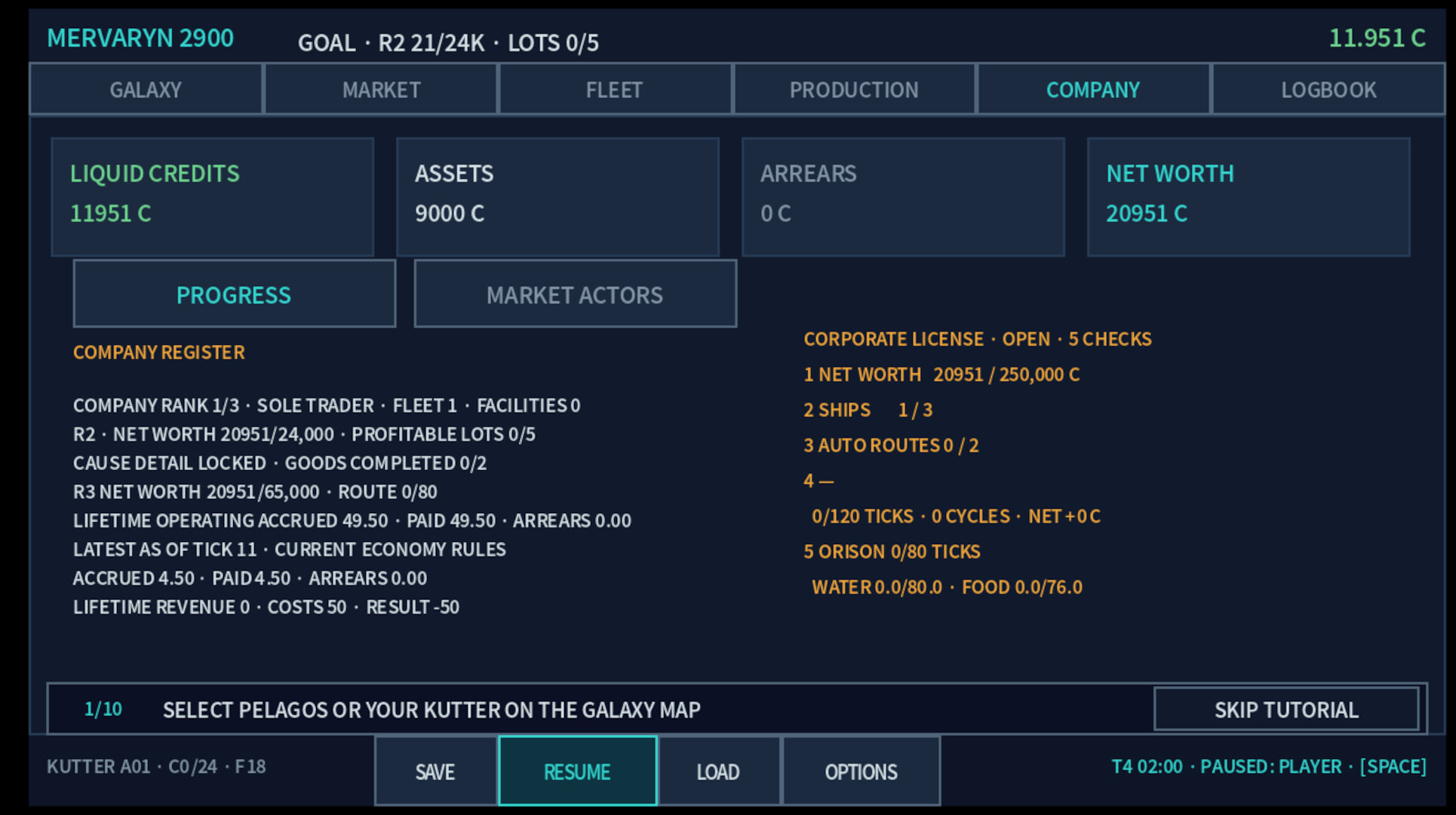This screenshot has height=815, width=1456.
Task: Open the Fleet tab
Action: click(615, 90)
